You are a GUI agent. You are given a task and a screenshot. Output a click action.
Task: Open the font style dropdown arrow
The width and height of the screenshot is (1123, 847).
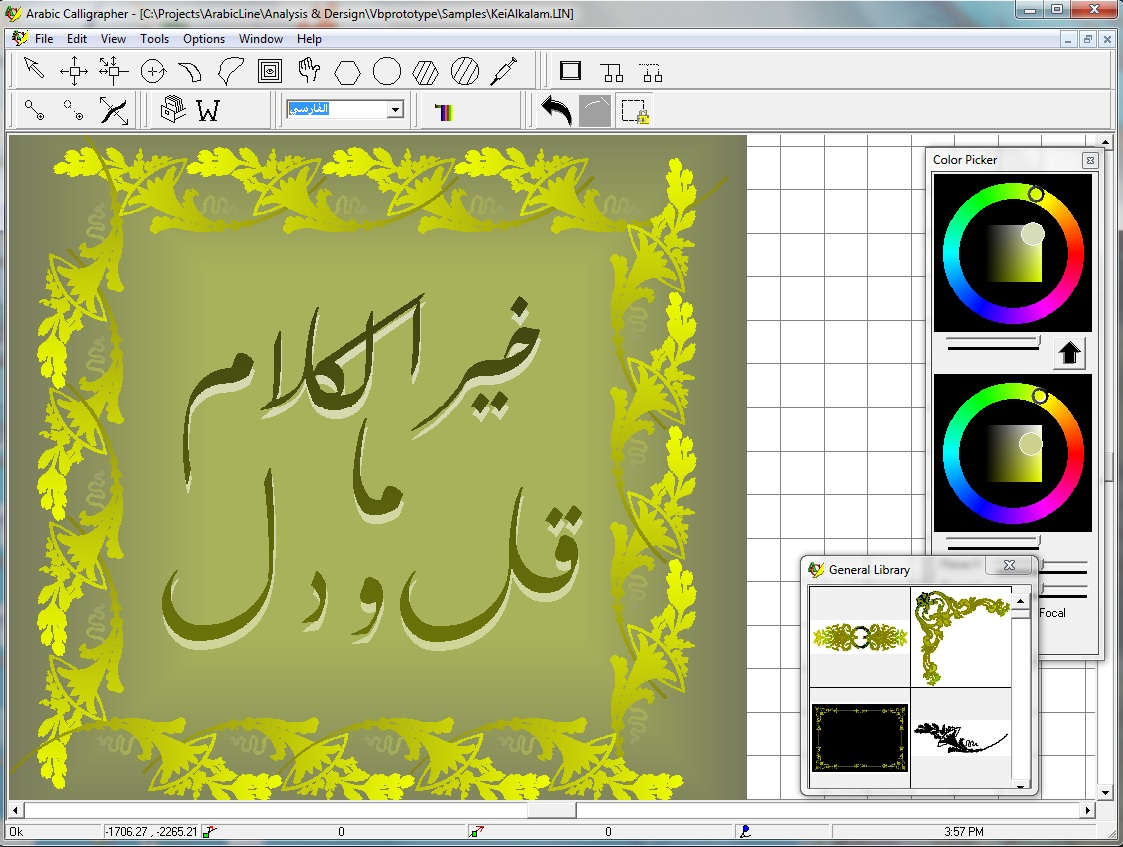[x=395, y=110]
